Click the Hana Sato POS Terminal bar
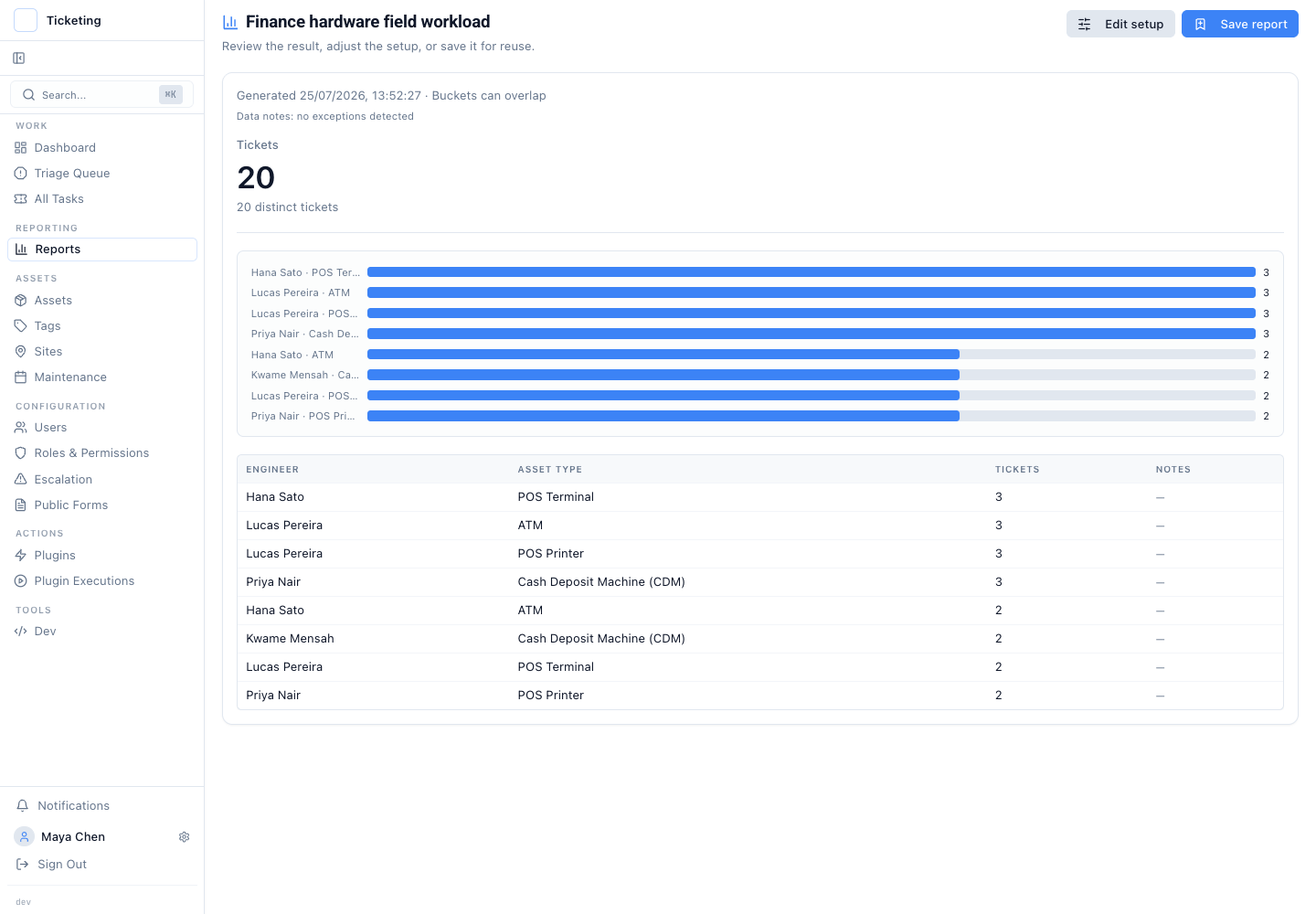The image size is (1316, 914). [812, 272]
